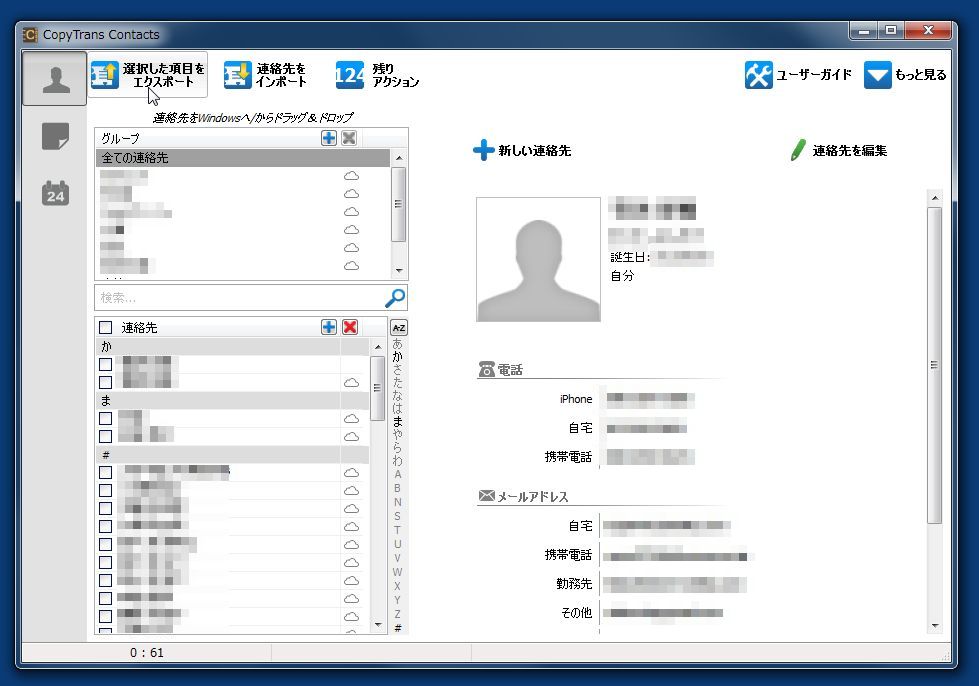Jump to letter N in the alphabet index
This screenshot has height=686, width=979.
pos(398,502)
